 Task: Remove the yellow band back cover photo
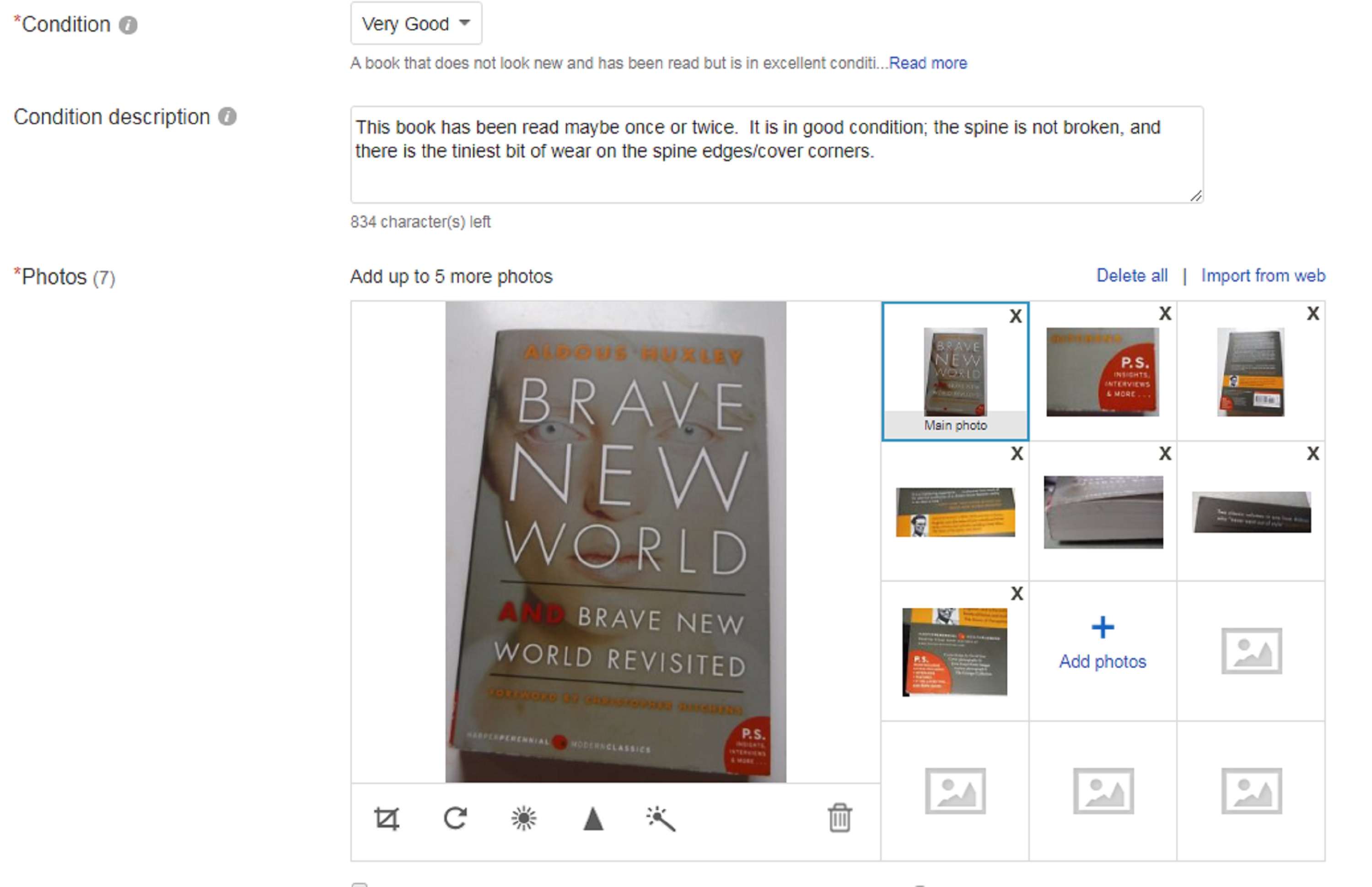1017,453
